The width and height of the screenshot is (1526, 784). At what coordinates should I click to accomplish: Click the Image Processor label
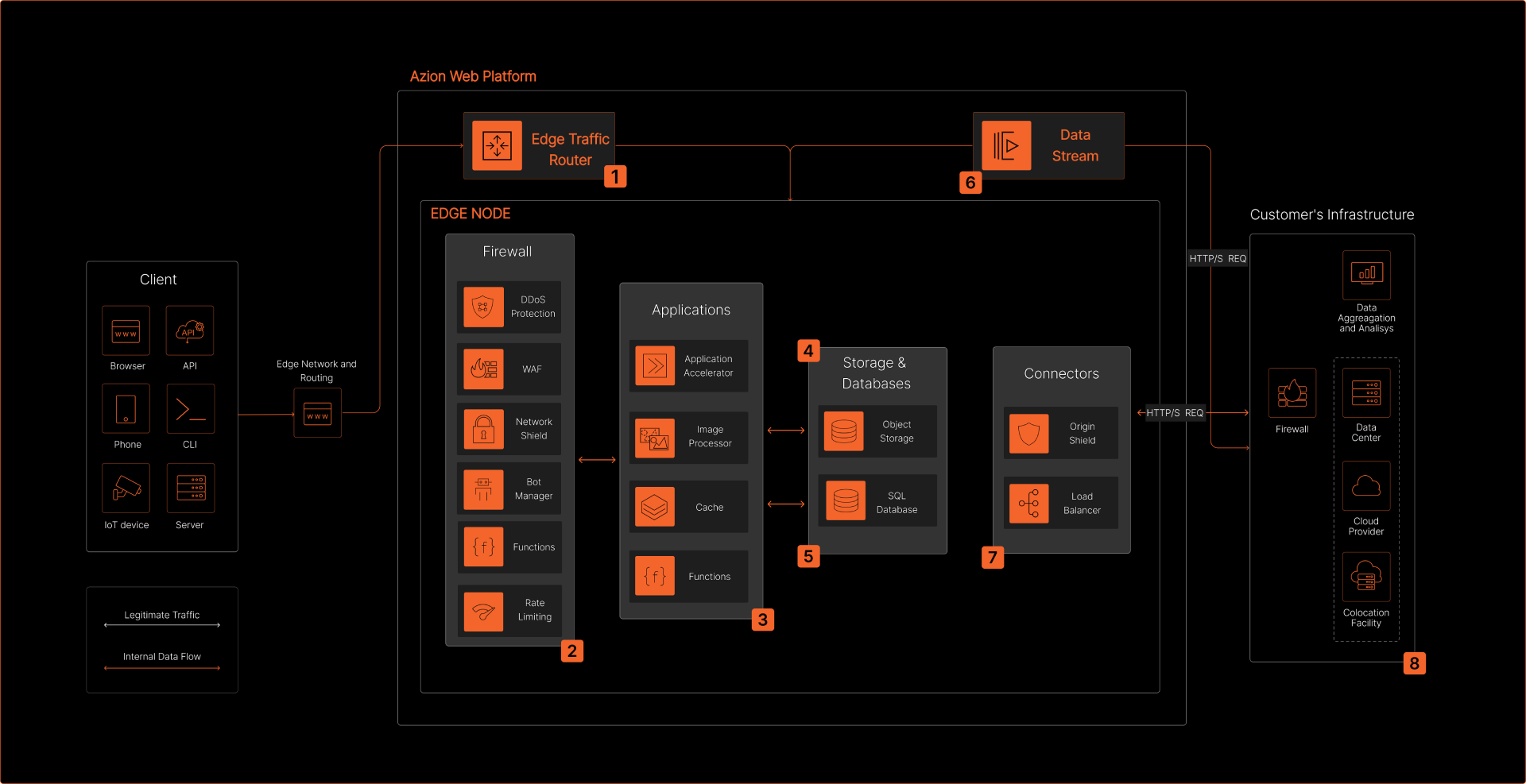point(710,436)
